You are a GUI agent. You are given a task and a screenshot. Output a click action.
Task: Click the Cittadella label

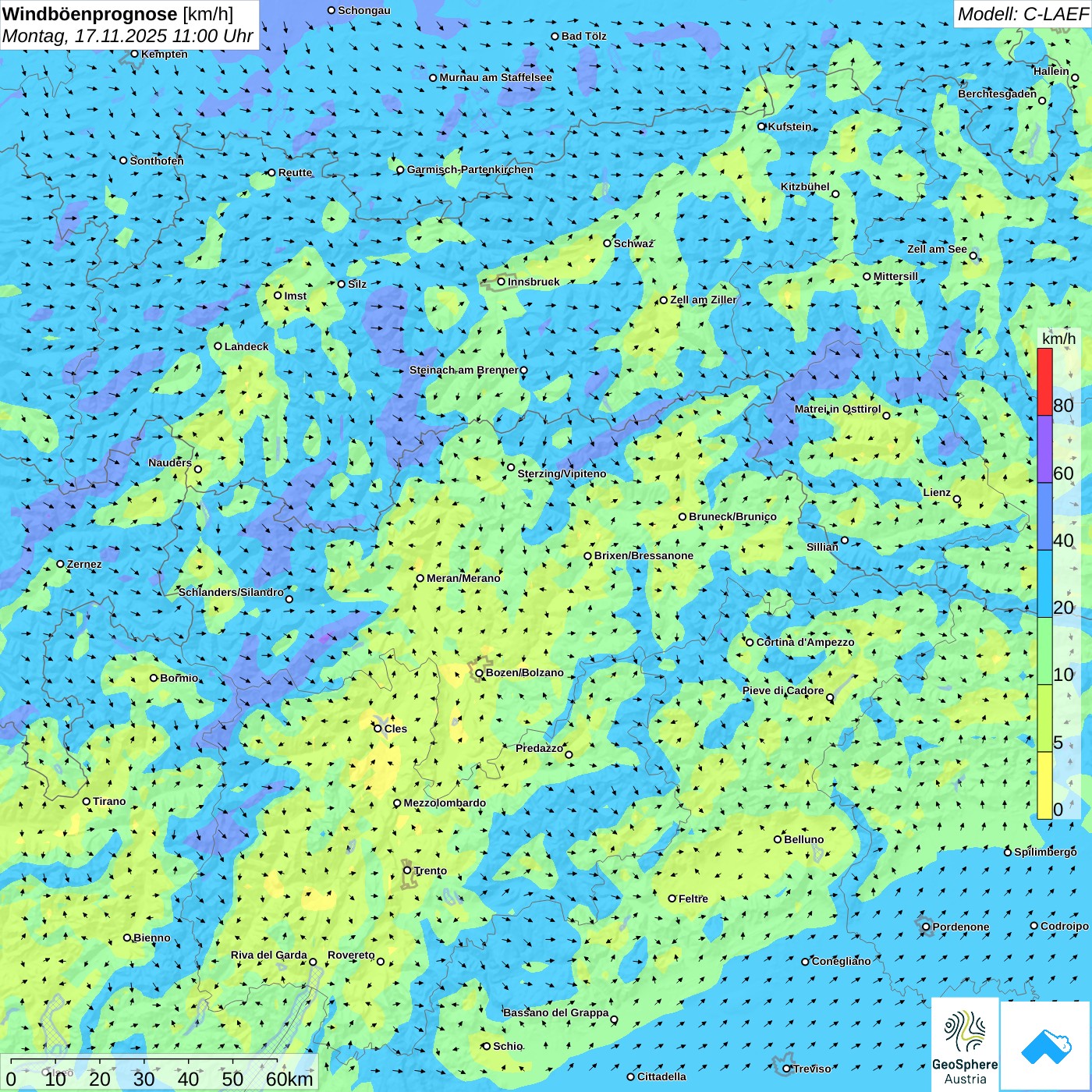(661, 1076)
